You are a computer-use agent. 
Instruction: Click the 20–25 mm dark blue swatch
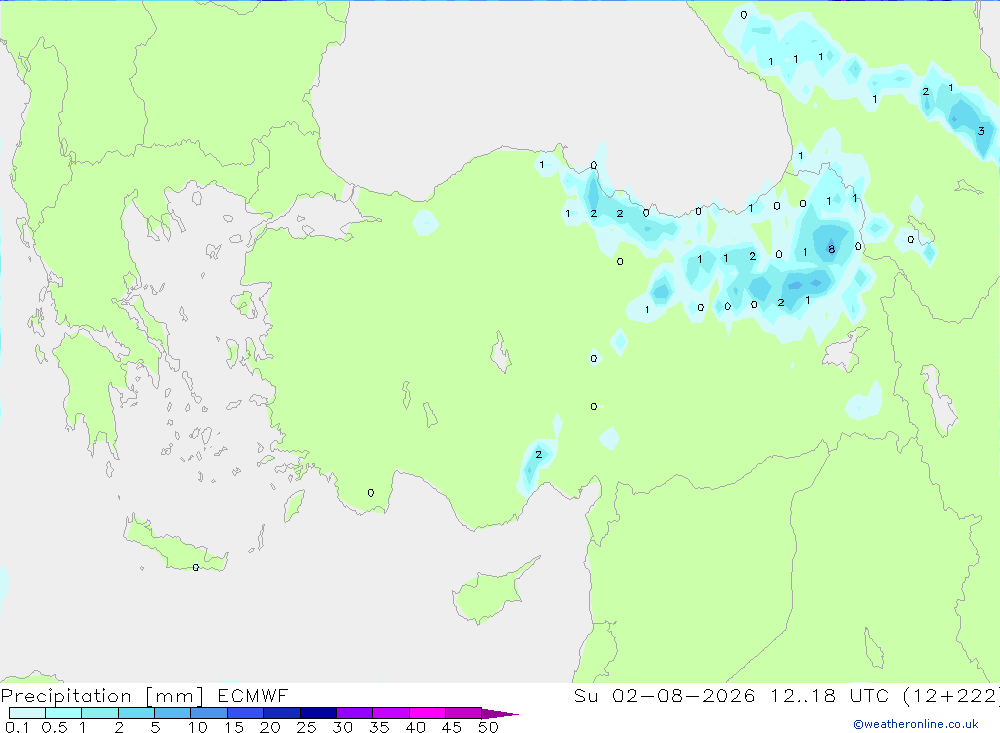tap(282, 713)
